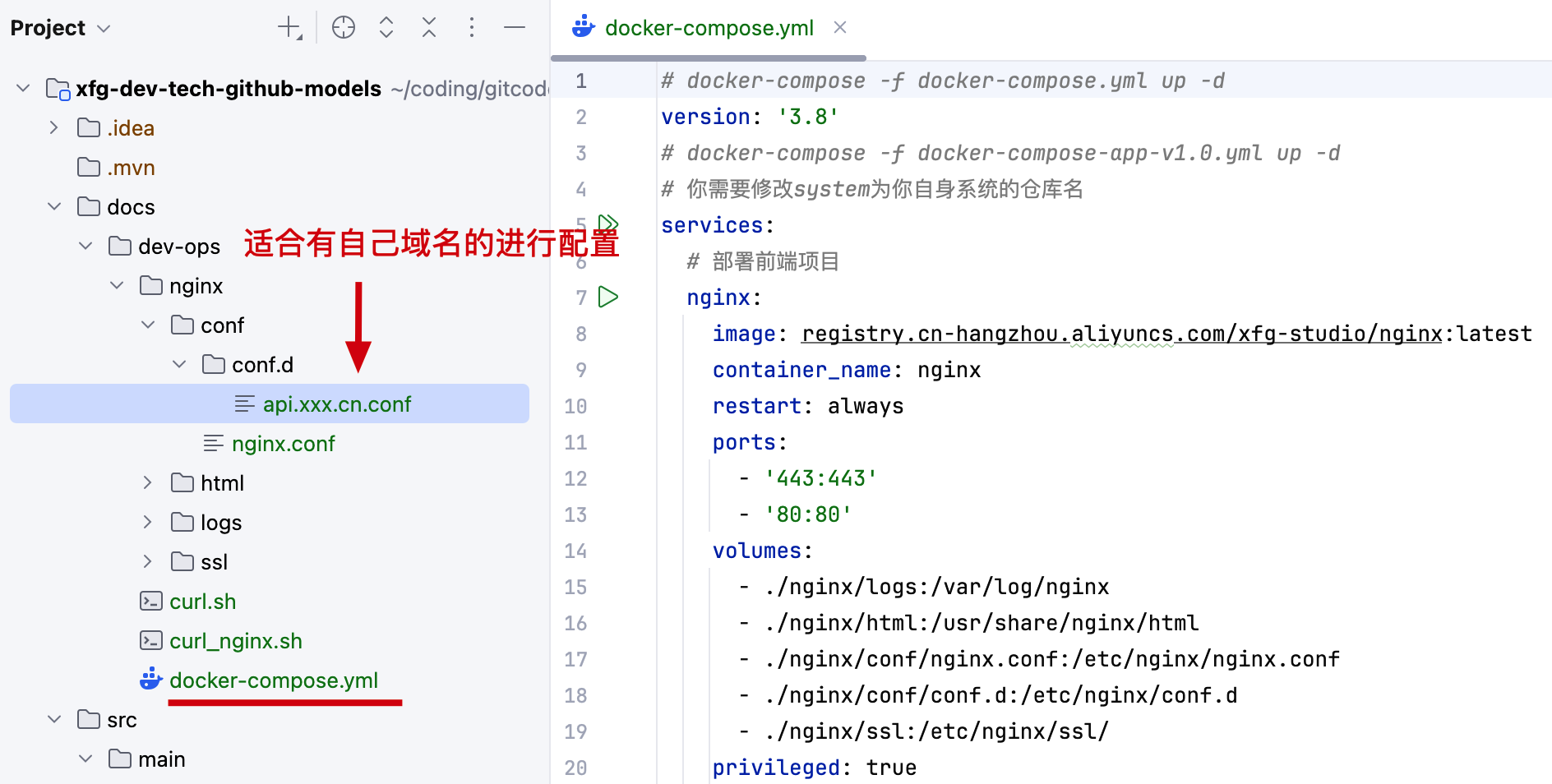Expand the ssl folder
Image resolution: width=1552 pixels, height=784 pixels.
[x=148, y=562]
